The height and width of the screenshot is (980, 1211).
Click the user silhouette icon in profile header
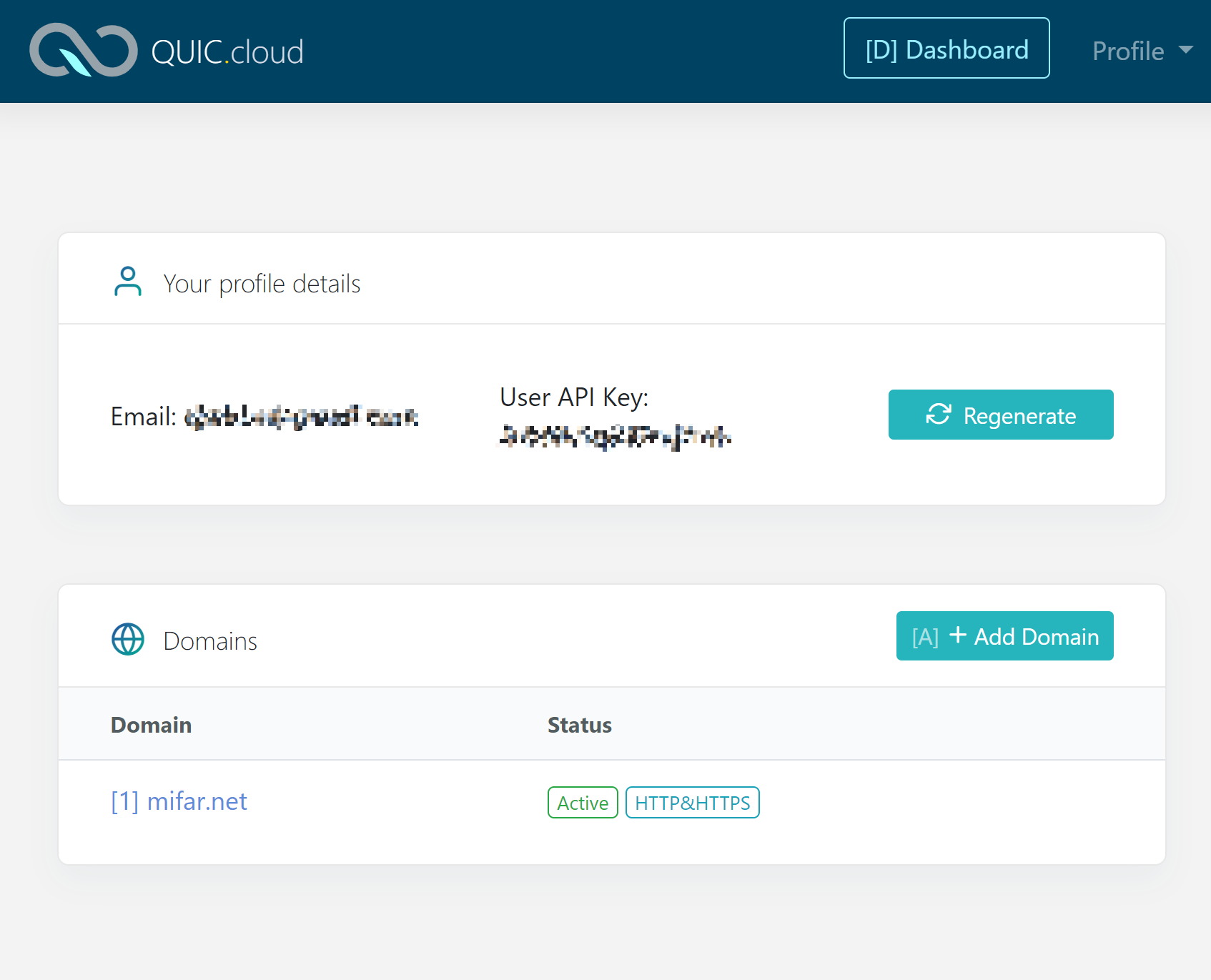click(x=128, y=282)
